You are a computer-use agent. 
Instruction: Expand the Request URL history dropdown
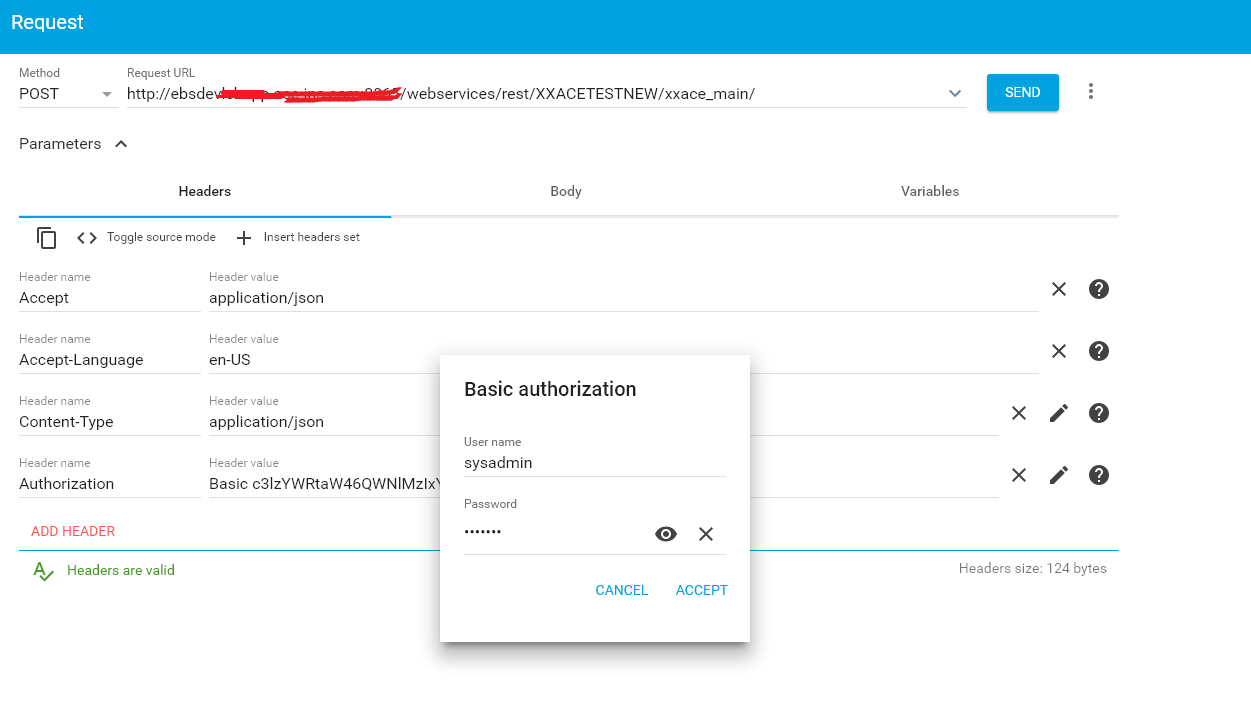click(x=955, y=94)
